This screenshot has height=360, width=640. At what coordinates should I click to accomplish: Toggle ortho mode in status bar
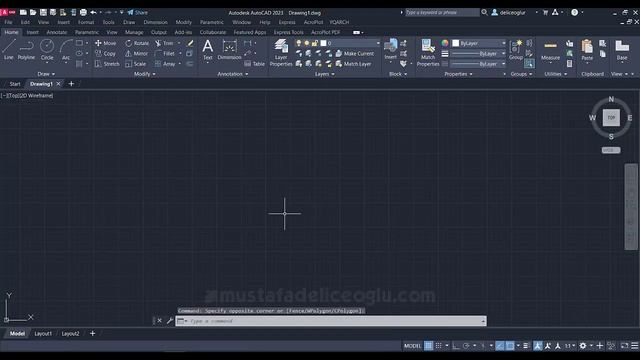point(456,346)
